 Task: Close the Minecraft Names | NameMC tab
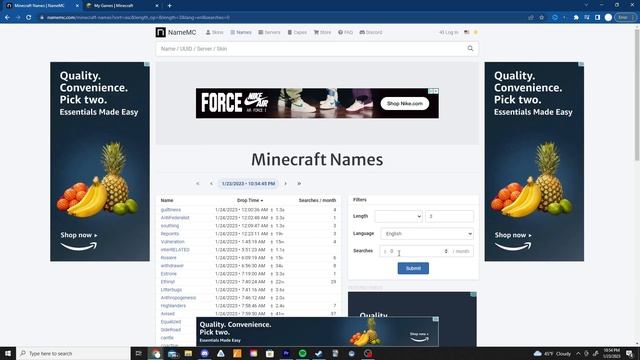coord(77,6)
